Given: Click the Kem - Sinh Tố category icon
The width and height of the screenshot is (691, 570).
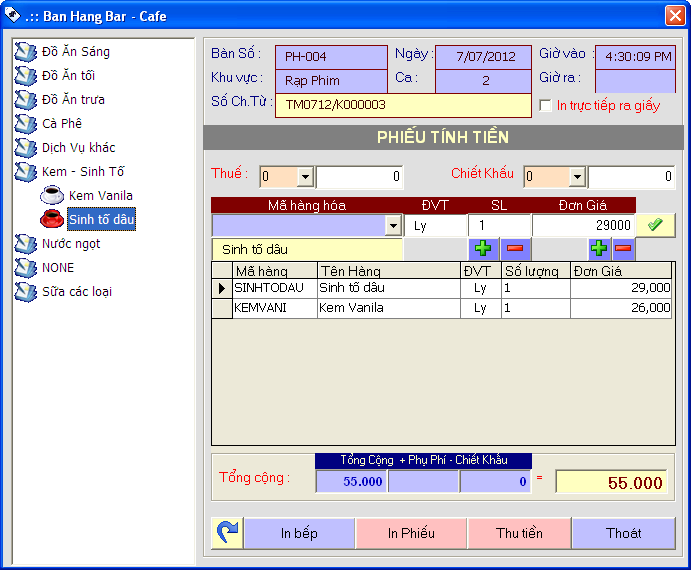Looking at the screenshot, I should pos(26,171).
